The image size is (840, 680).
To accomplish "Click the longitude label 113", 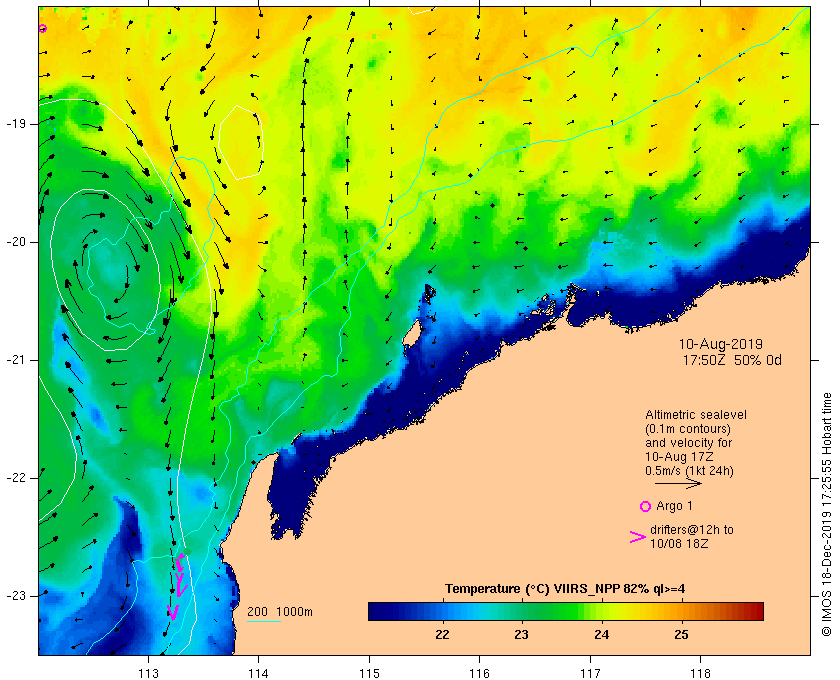I will coord(148,673).
